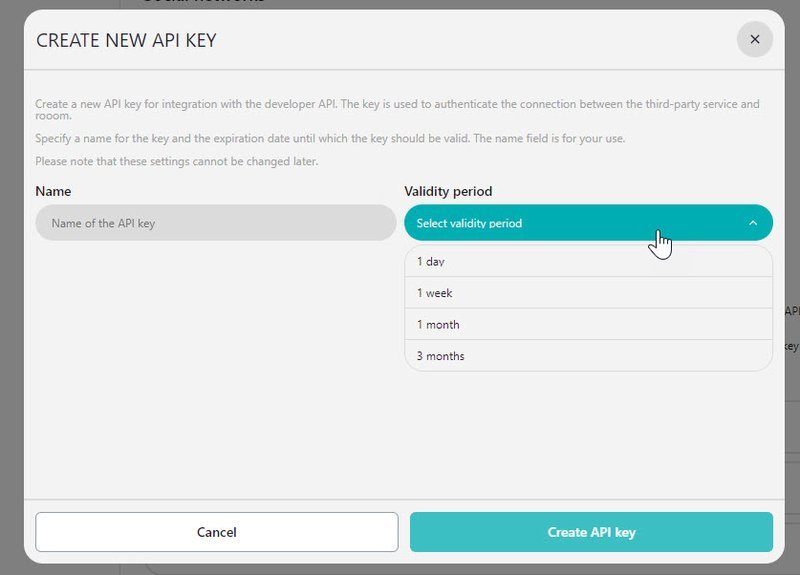800x575 pixels.
Task: Click the Name of the API key field
Action: [x=216, y=223]
